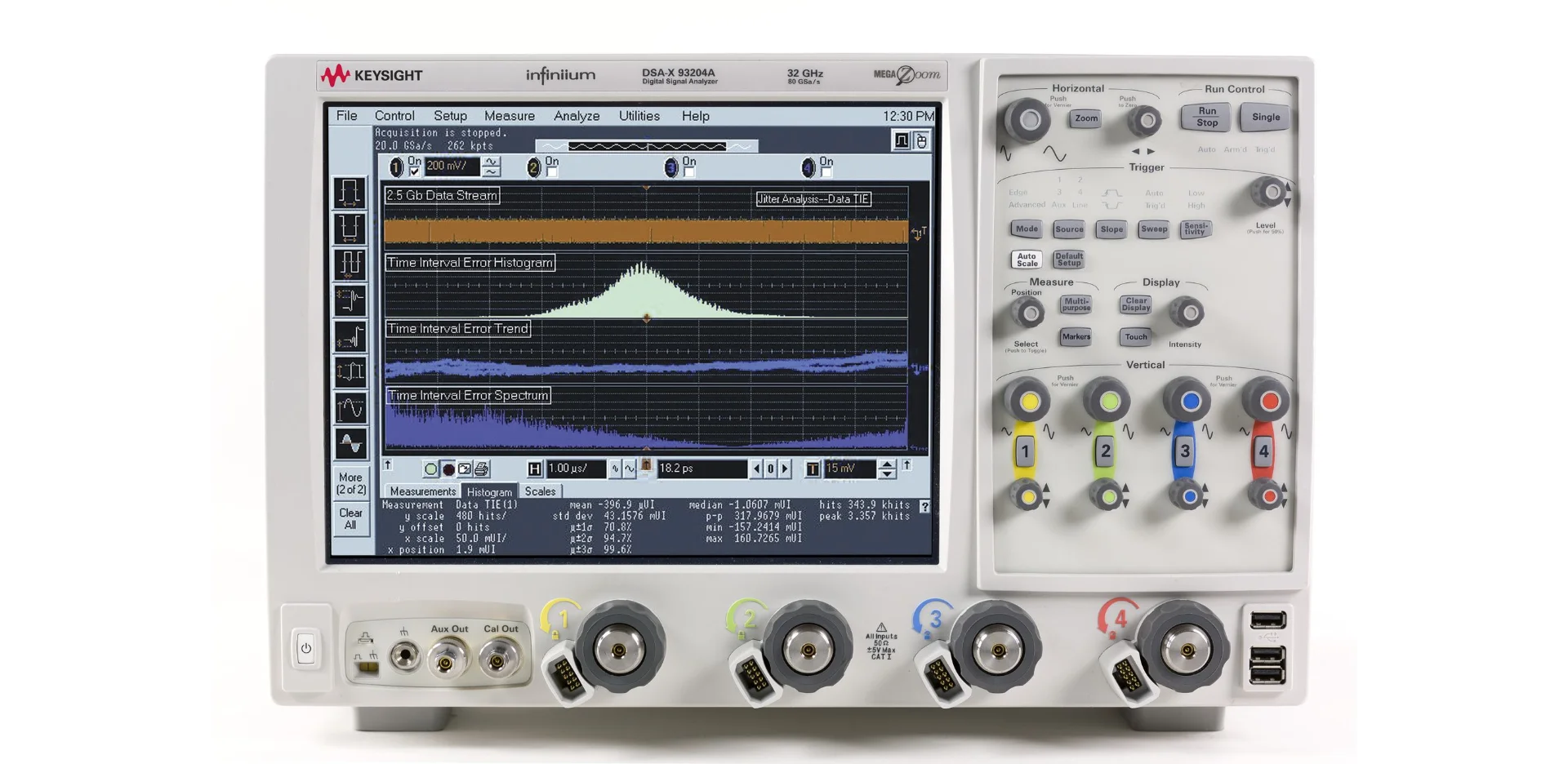
Task: Click the up arrow icon left of the run icons
Action: click(x=388, y=465)
